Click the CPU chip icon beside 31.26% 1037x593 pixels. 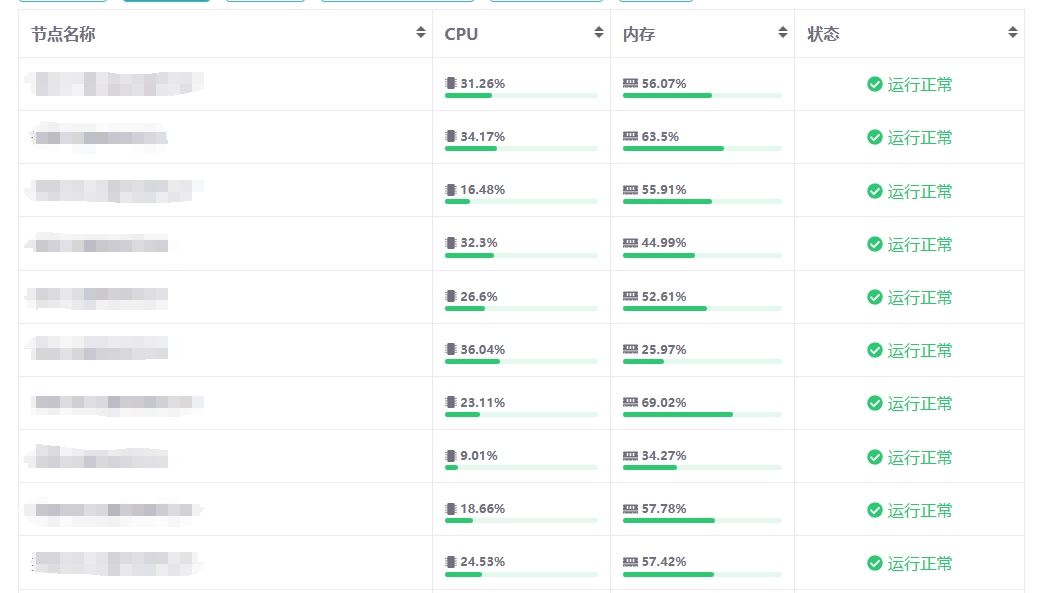click(450, 84)
